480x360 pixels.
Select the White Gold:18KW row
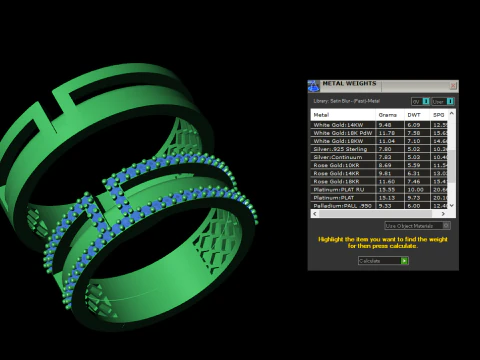coord(379,141)
